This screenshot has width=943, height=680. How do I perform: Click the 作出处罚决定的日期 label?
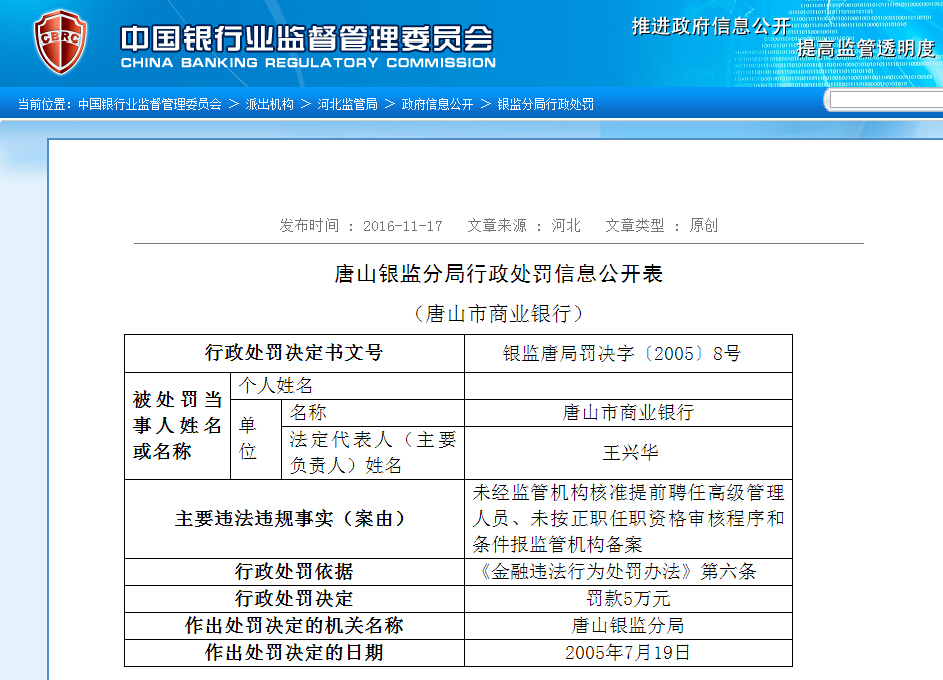coord(294,653)
